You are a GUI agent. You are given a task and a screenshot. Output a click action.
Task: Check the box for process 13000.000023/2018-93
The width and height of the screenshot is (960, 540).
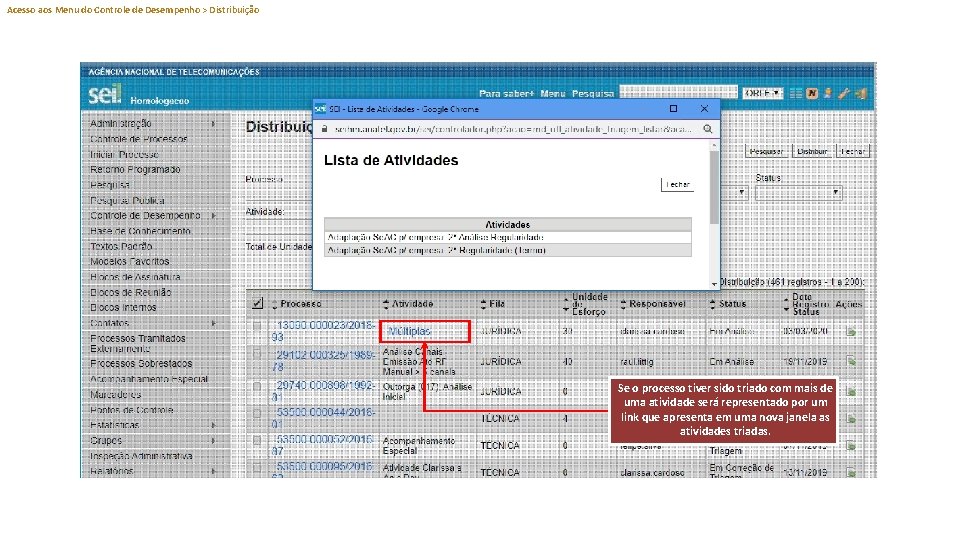pos(257,326)
